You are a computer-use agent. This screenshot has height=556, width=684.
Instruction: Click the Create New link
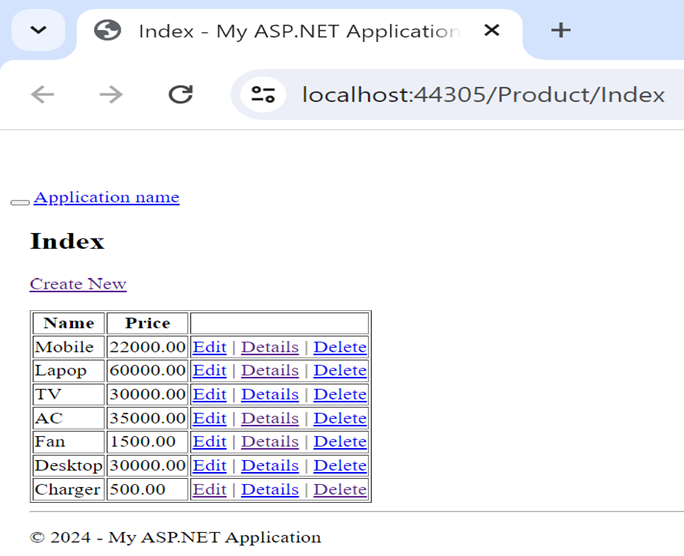pos(78,284)
